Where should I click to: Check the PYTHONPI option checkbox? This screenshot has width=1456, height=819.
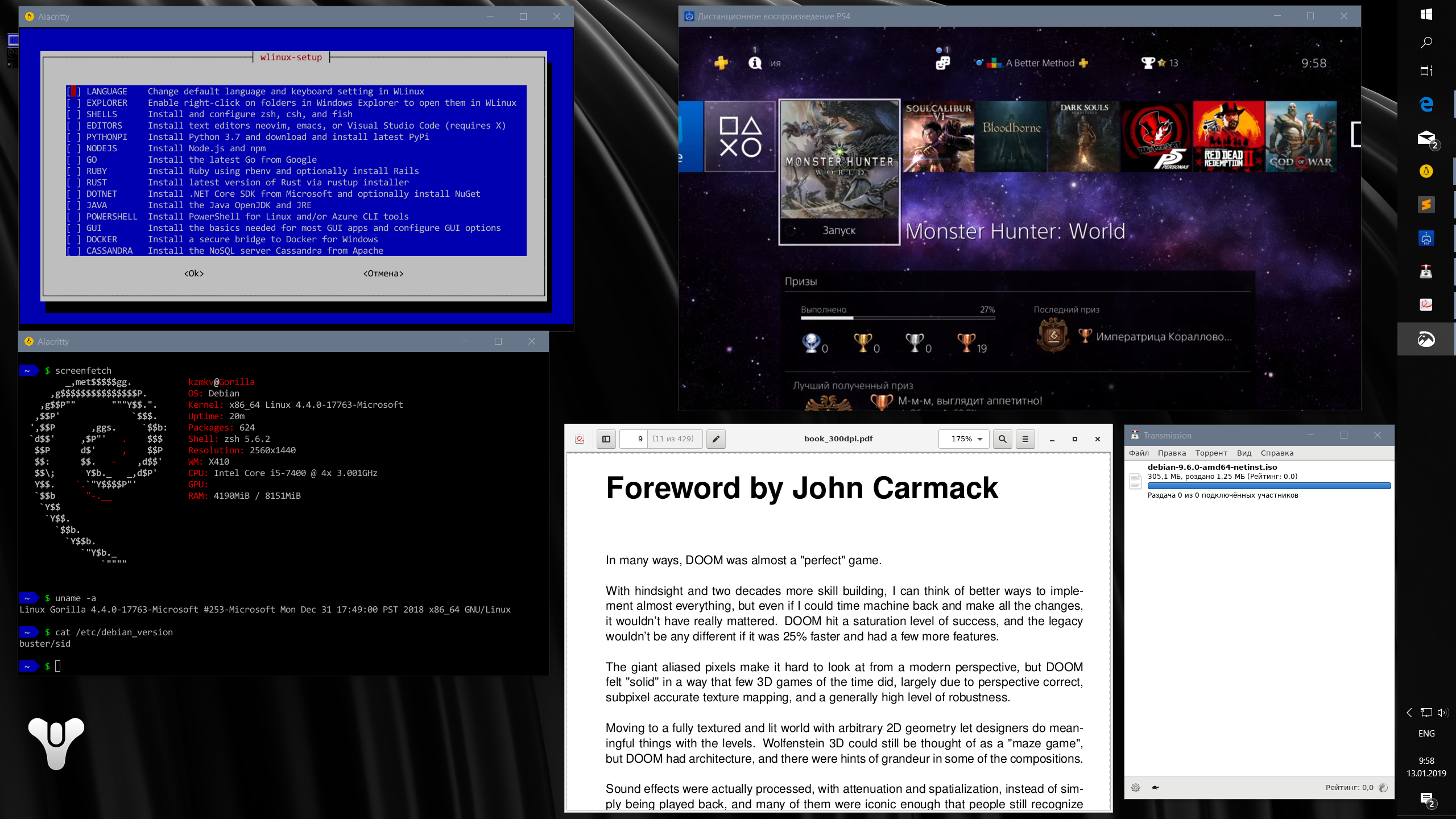click(73, 137)
